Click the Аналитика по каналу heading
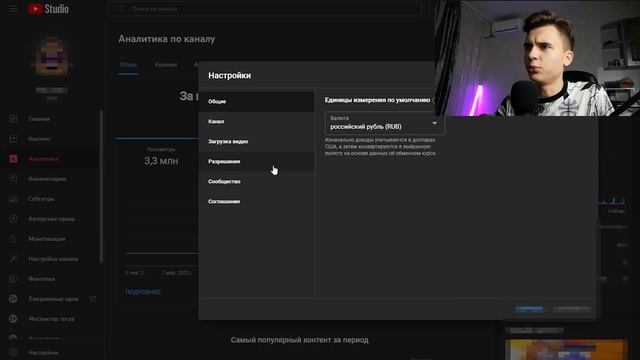640x360 pixels. pos(167,39)
